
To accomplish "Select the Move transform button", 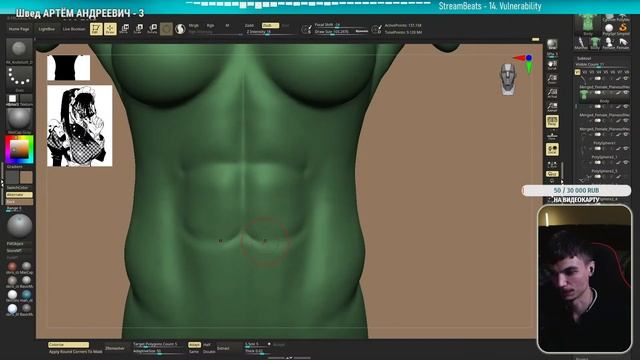I will (x=124, y=29).
